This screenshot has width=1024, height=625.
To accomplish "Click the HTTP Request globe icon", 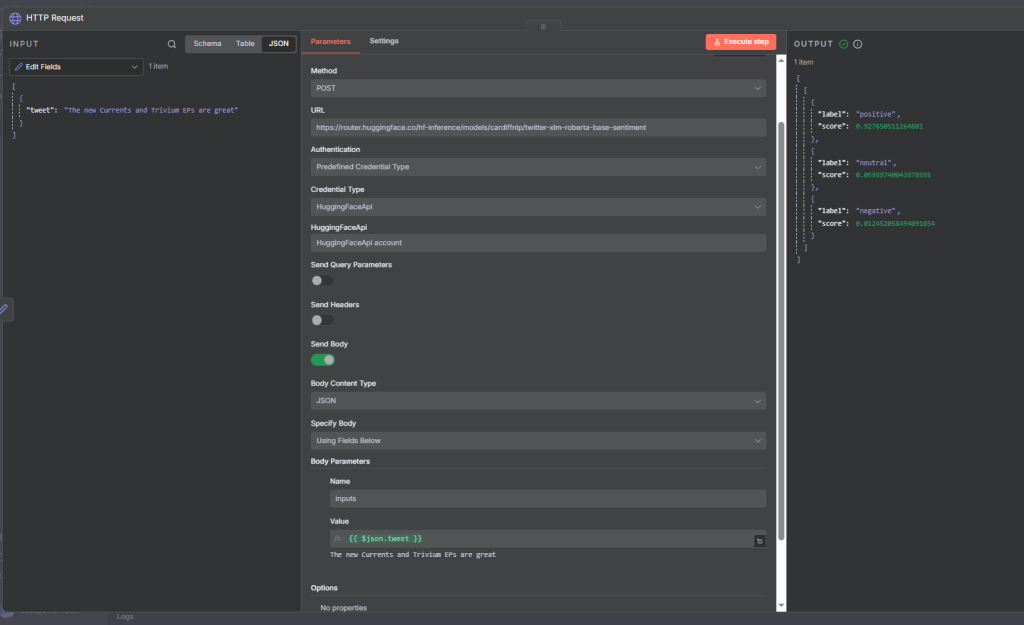I will (x=15, y=18).
